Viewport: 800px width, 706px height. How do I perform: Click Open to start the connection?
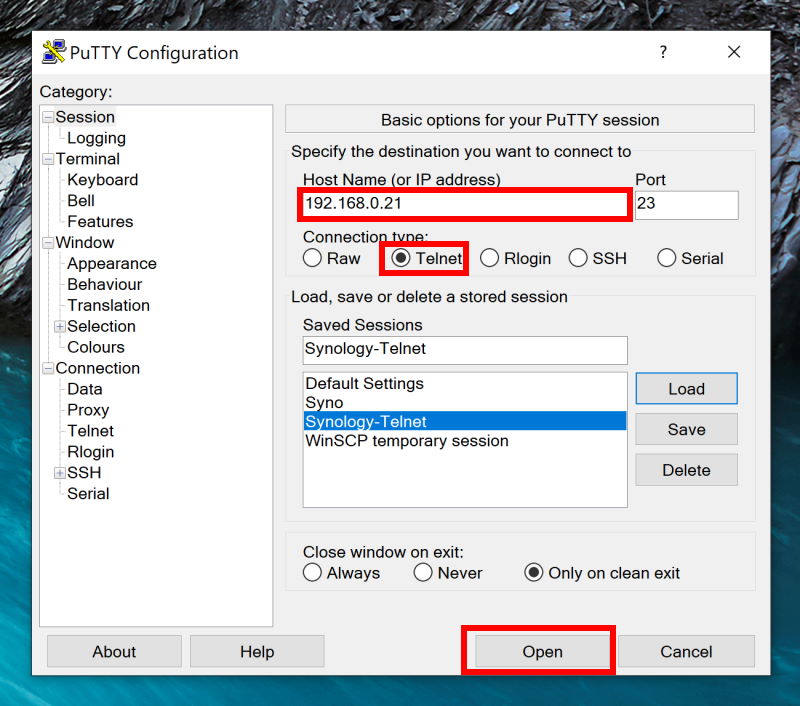click(542, 651)
